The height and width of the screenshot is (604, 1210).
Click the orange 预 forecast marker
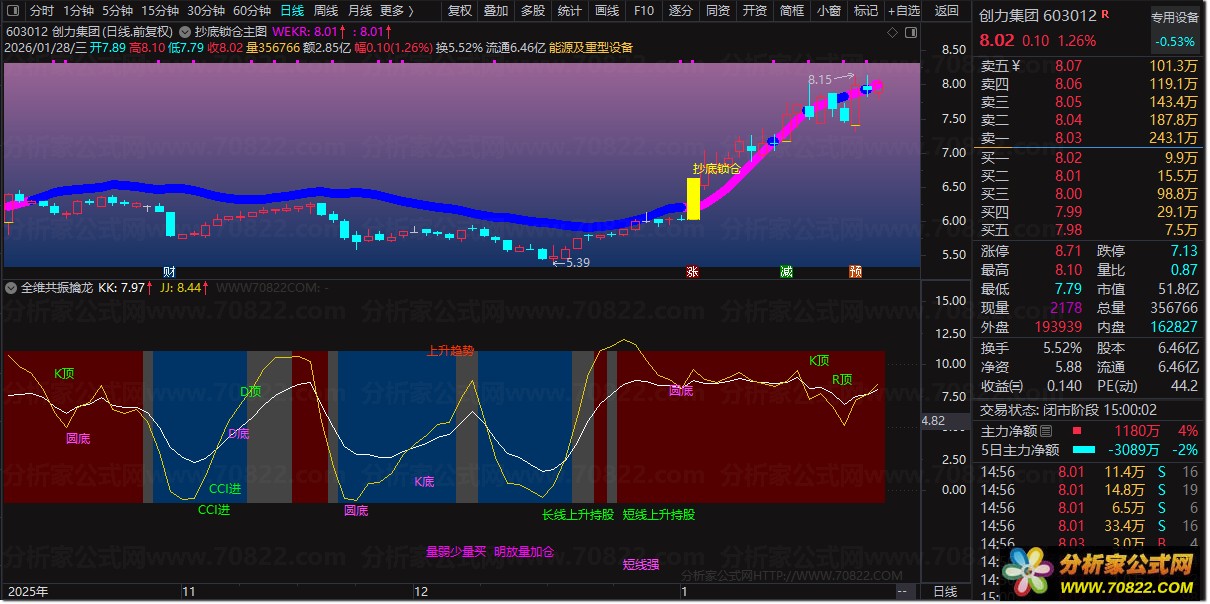855,272
